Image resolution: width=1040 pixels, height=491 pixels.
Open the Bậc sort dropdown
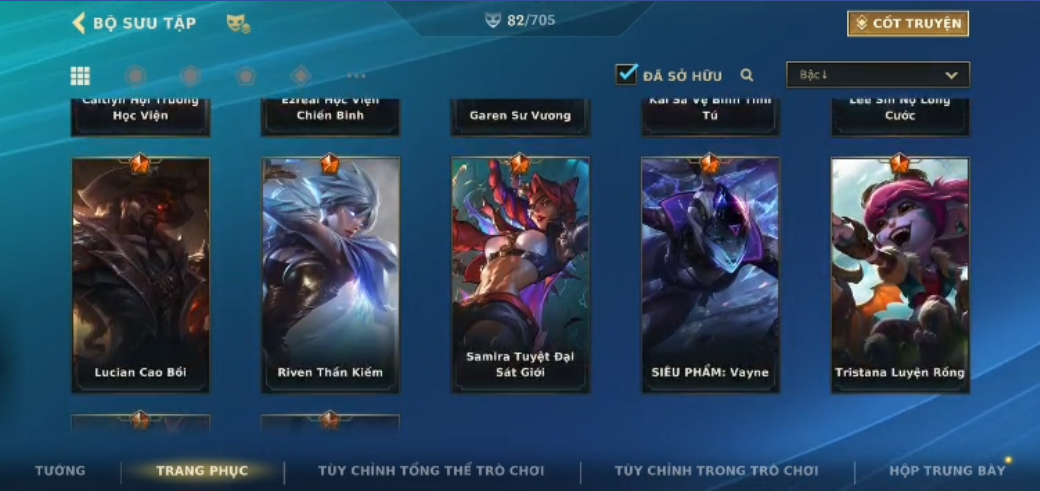tap(878, 75)
